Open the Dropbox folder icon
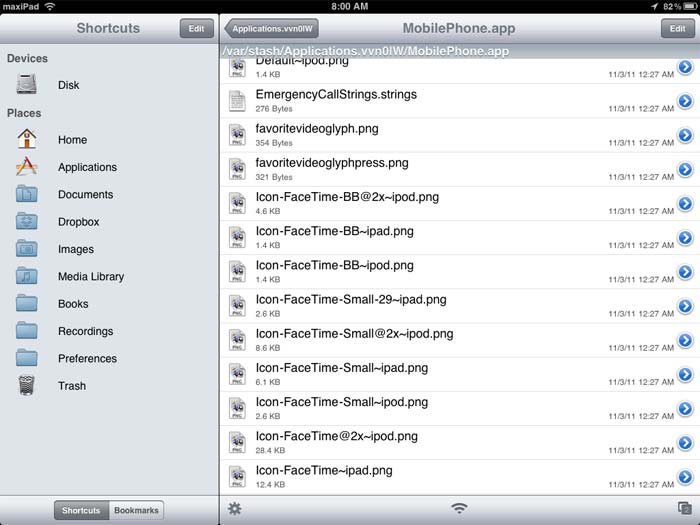Screen dimensions: 700x525 click(x=26, y=221)
